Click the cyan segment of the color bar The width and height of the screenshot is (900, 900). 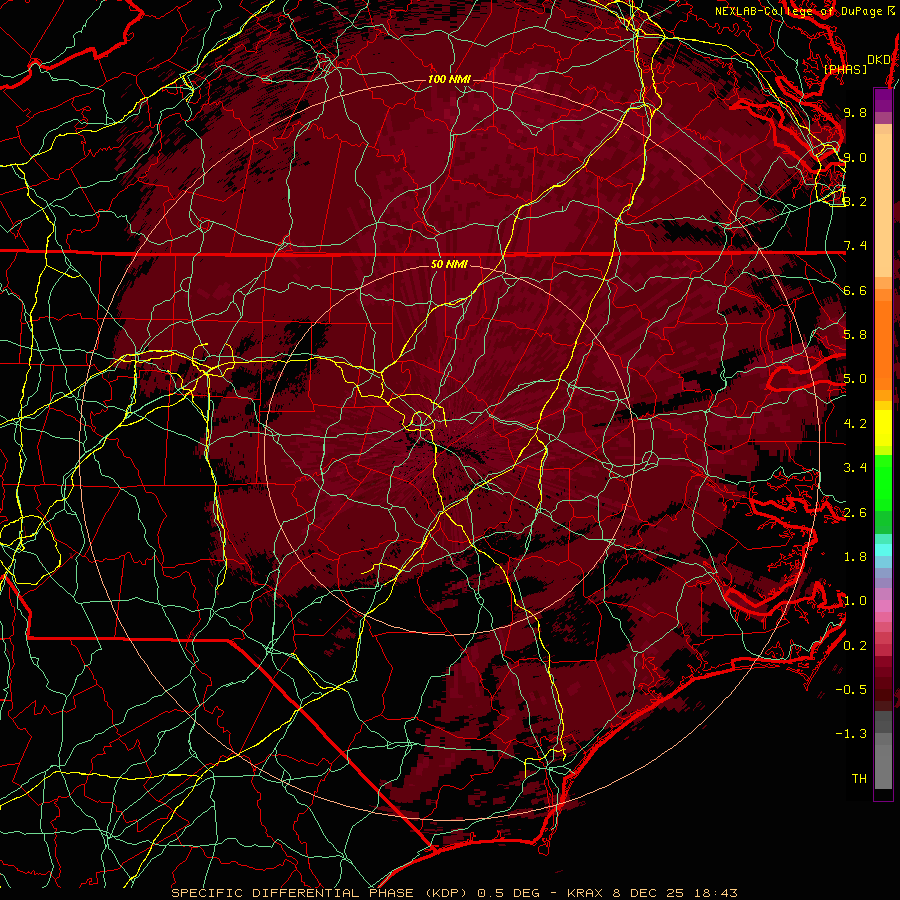point(883,550)
